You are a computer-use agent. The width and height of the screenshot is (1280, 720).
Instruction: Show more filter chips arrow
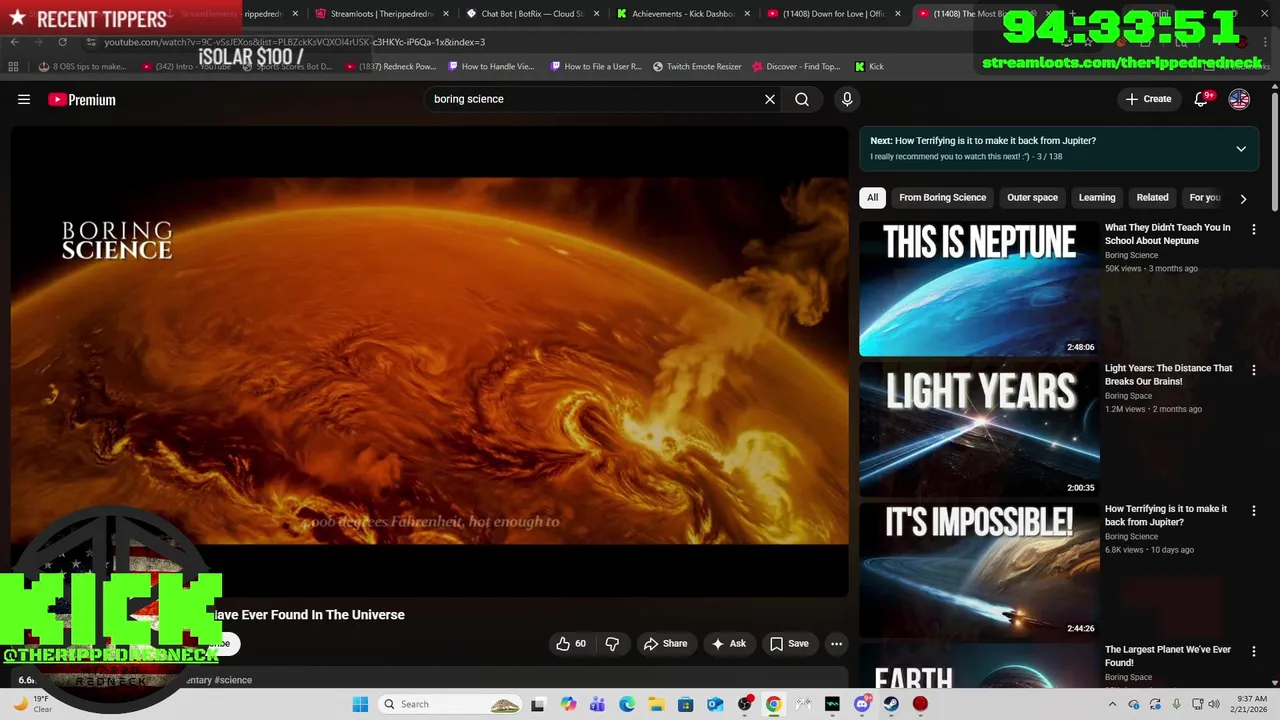click(x=1243, y=198)
